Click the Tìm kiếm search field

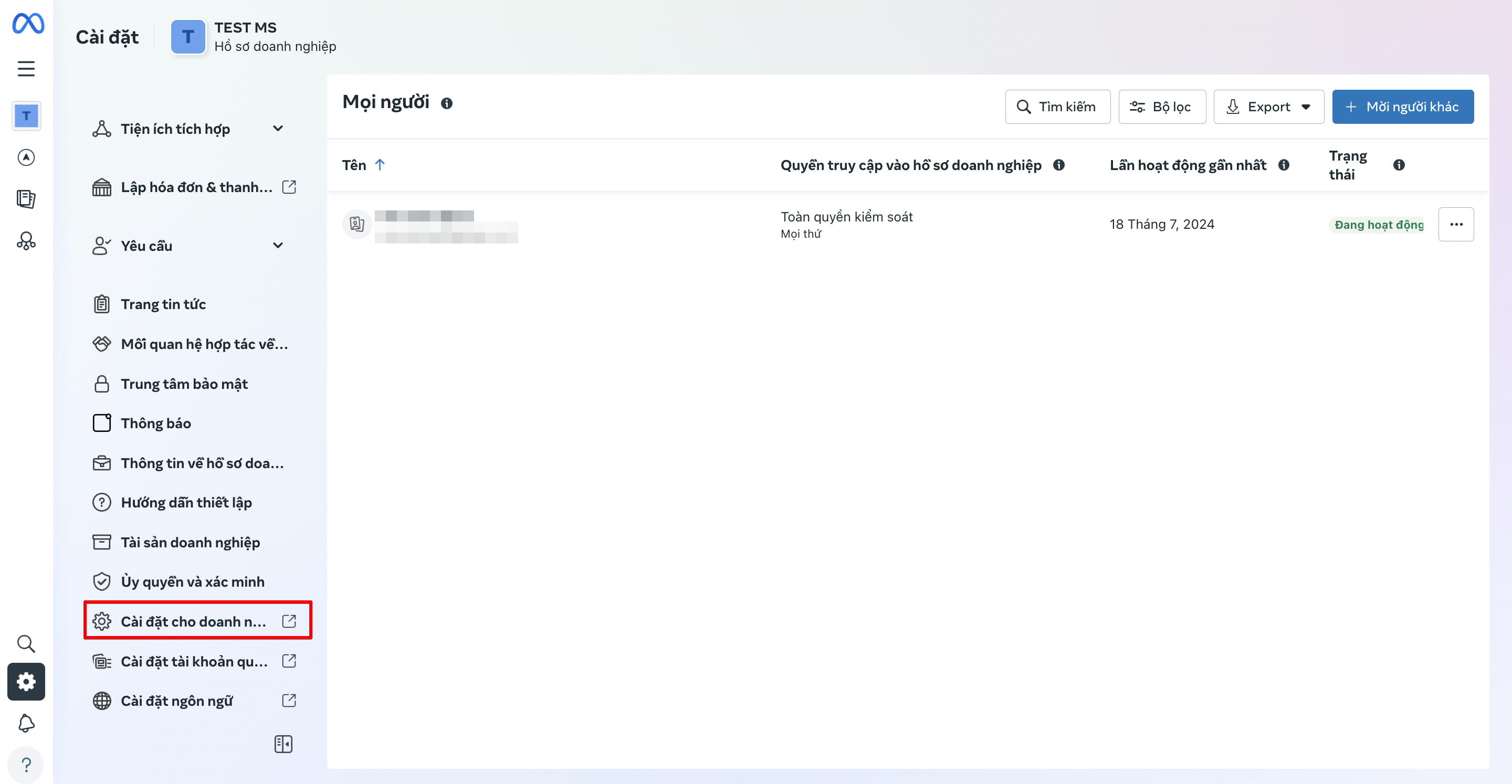click(1057, 107)
